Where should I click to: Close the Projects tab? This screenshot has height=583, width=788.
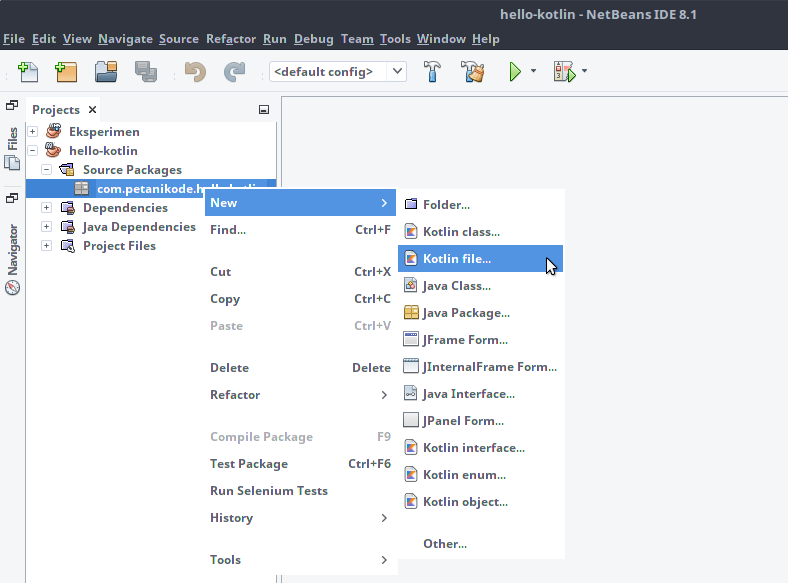click(92, 110)
